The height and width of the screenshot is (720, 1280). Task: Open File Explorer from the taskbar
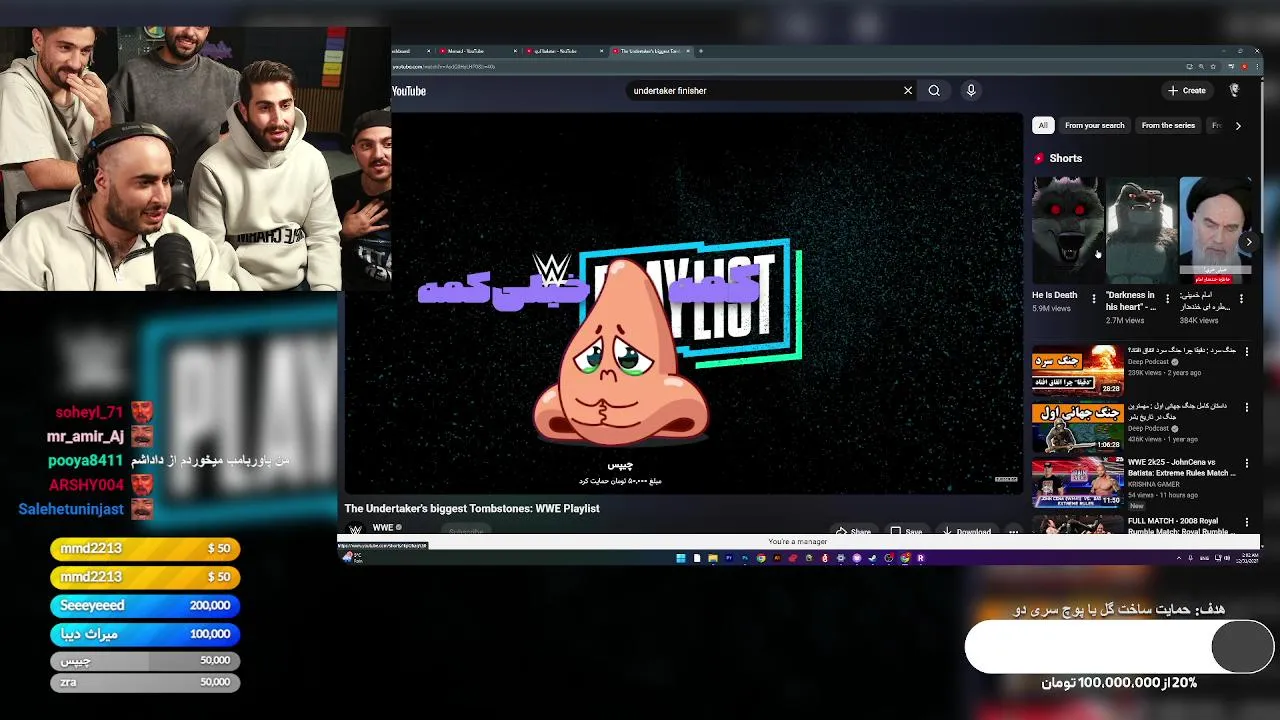[713, 558]
